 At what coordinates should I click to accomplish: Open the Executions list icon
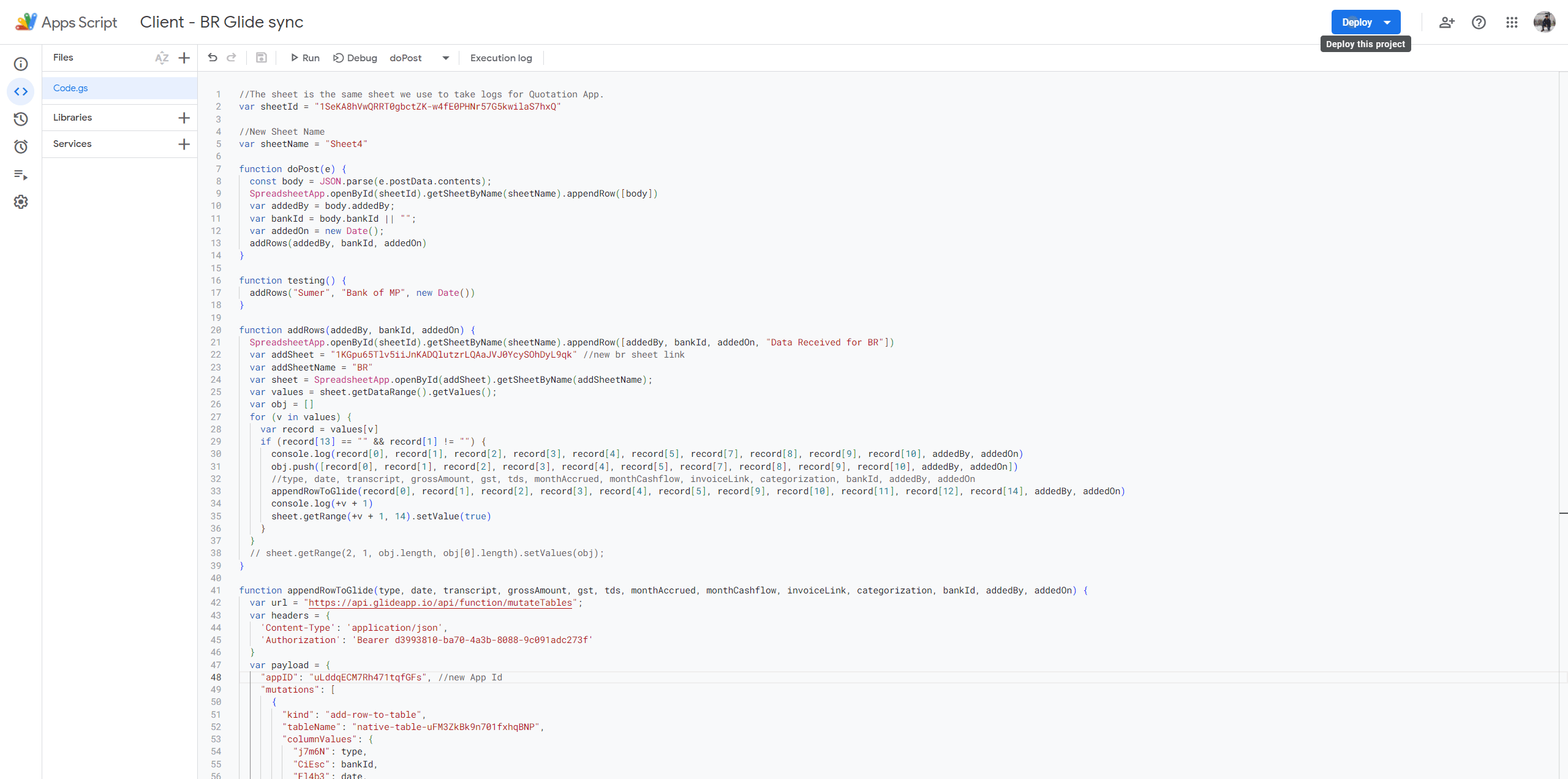[x=21, y=175]
